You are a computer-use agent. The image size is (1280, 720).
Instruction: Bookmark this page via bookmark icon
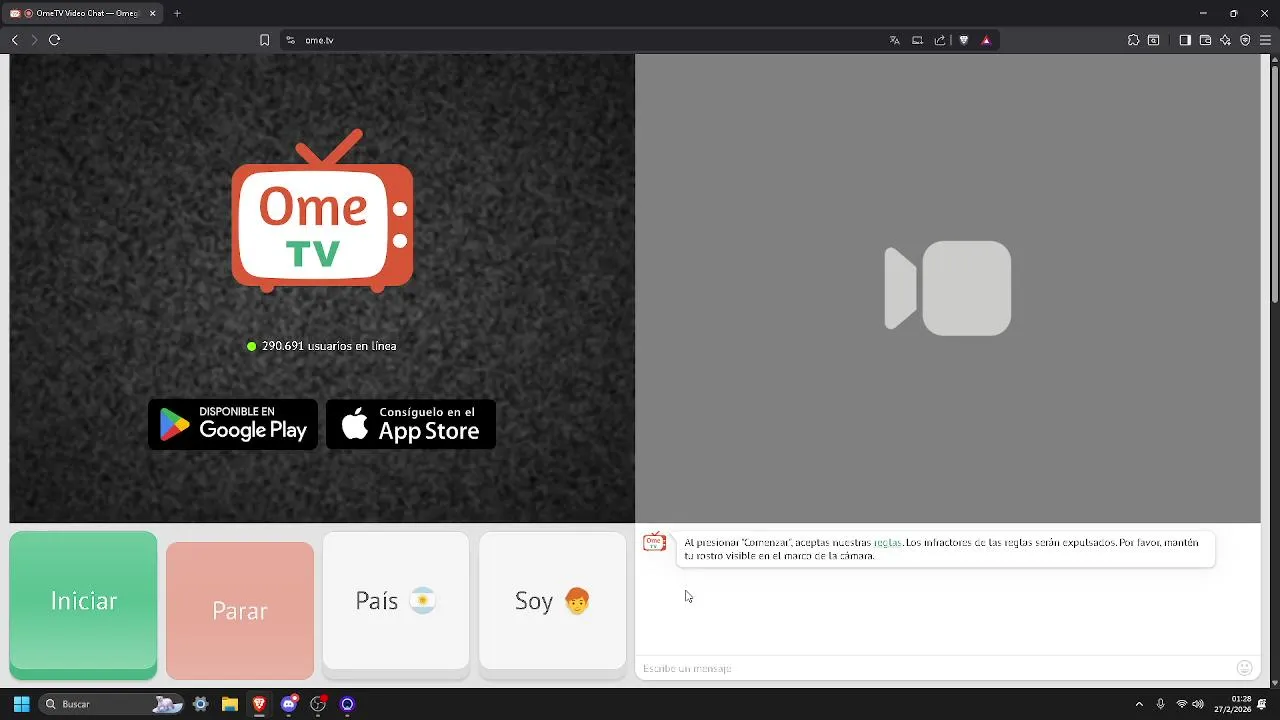coord(264,40)
